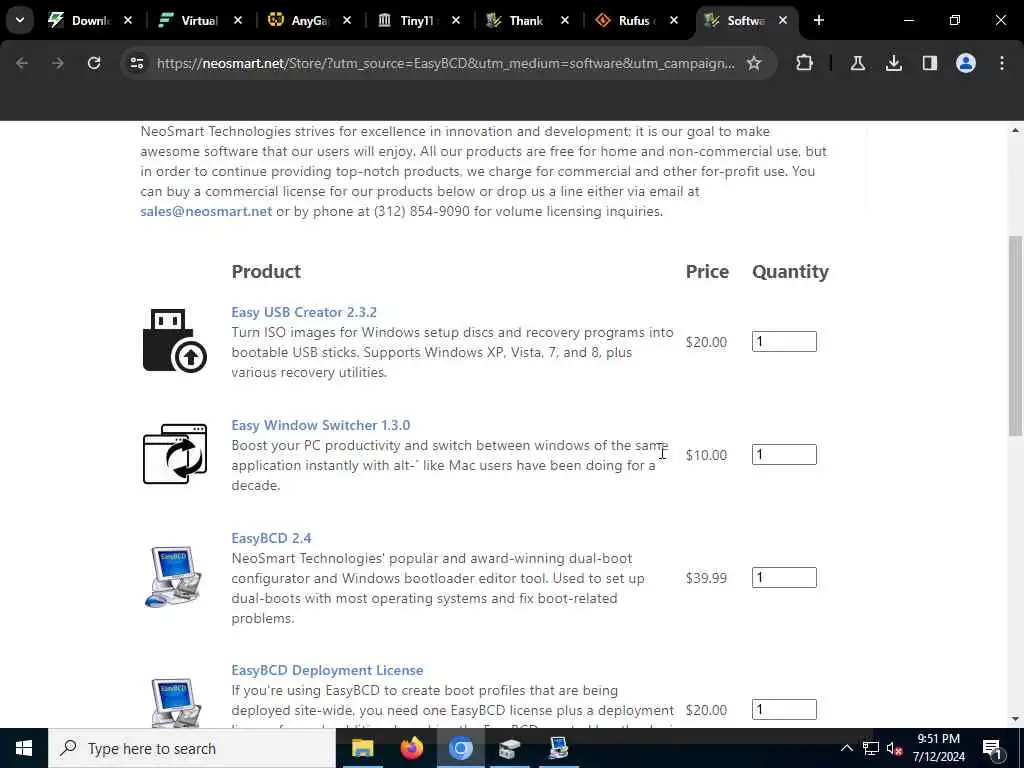Go back to previous page
This screenshot has width=1024, height=768.
pos(22,63)
